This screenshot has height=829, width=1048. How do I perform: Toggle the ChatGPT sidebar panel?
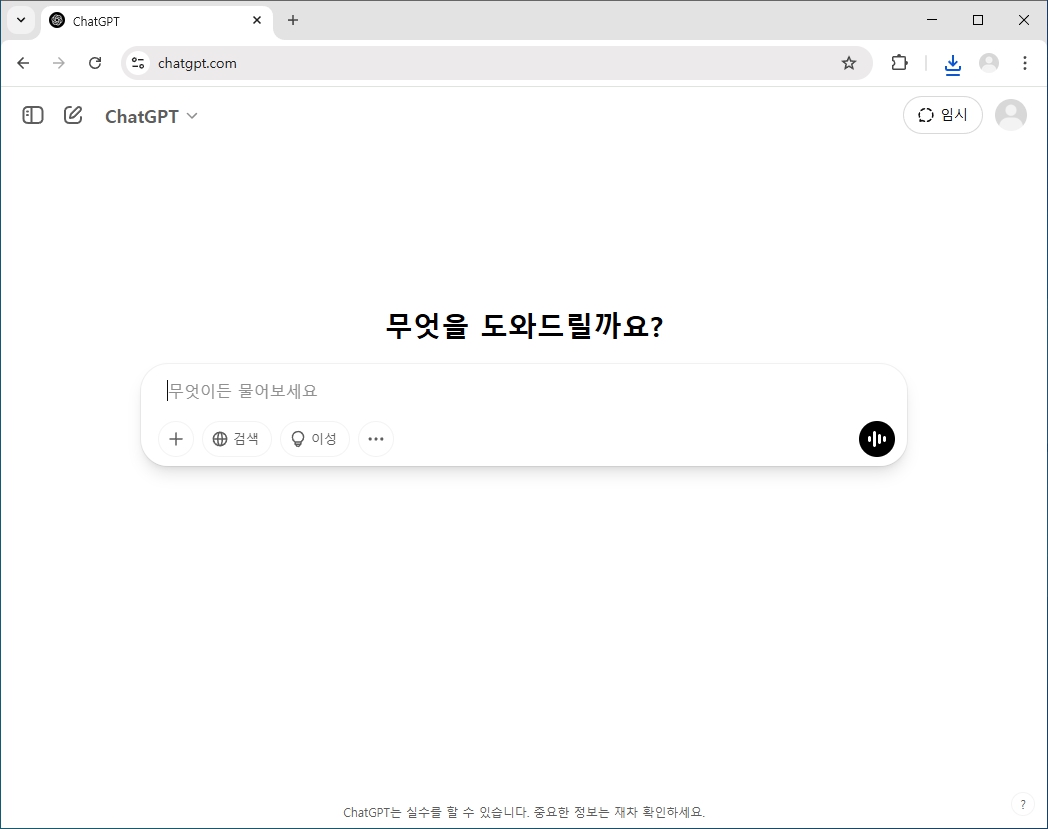(x=33, y=116)
